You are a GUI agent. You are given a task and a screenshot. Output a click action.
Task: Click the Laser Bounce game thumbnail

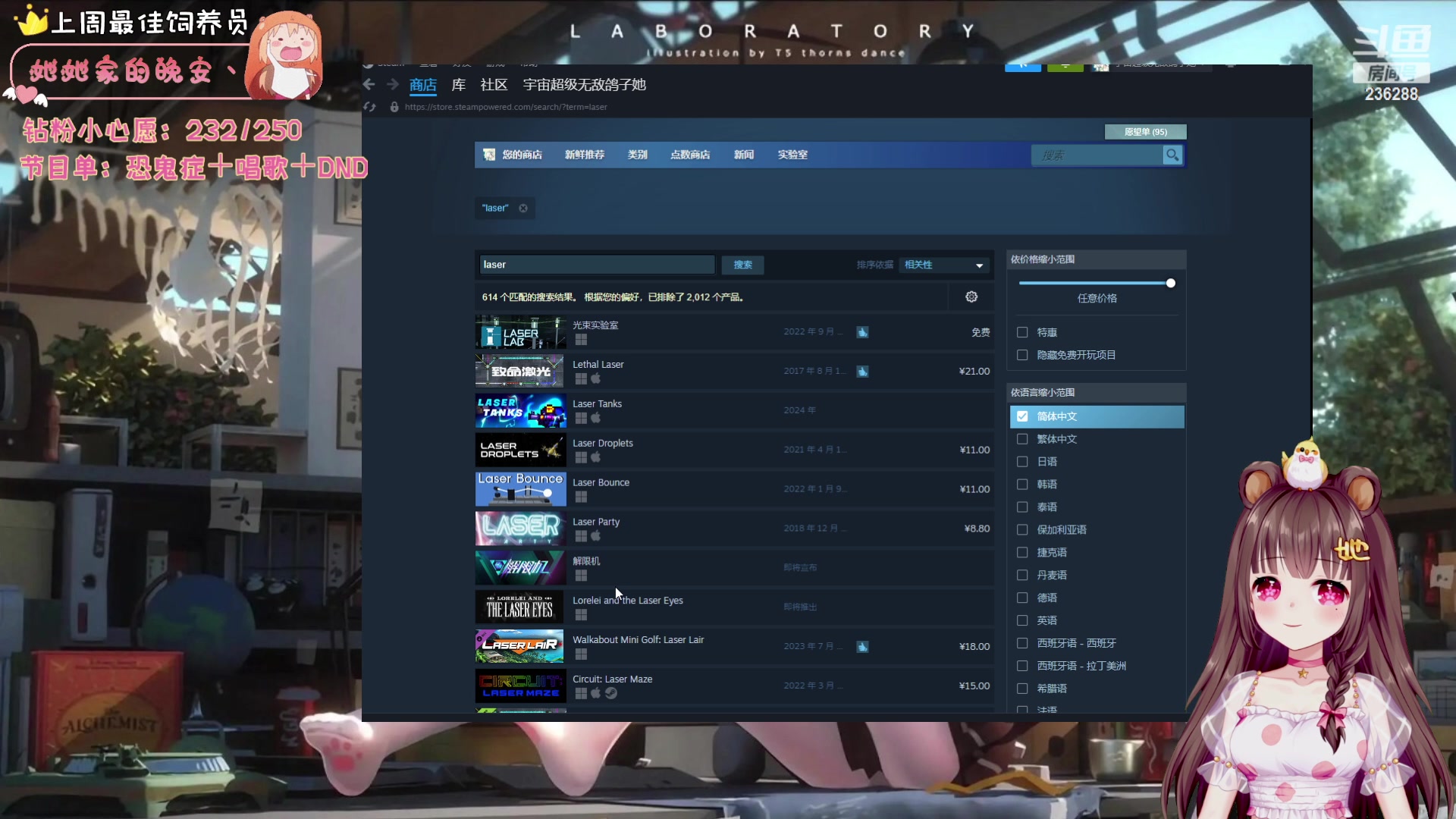point(520,489)
